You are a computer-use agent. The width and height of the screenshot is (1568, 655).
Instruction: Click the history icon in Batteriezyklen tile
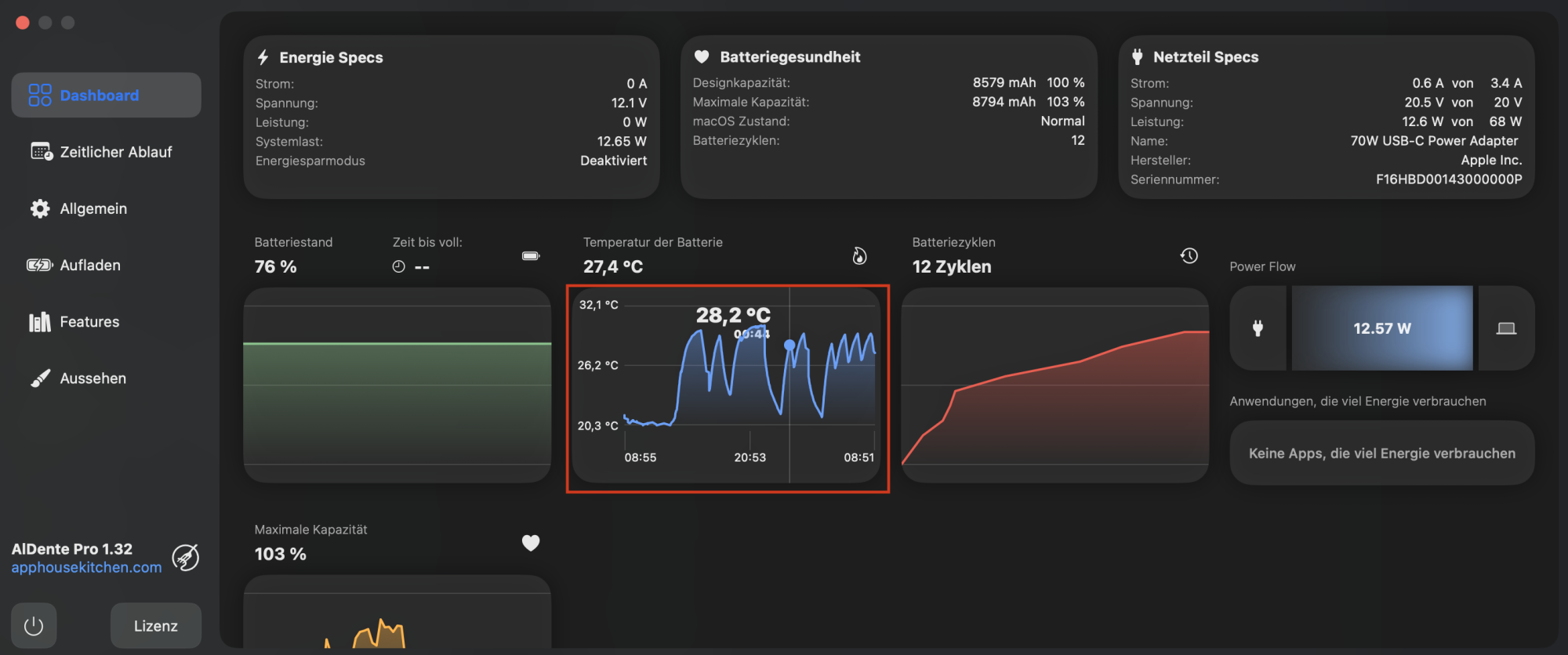click(x=1189, y=255)
